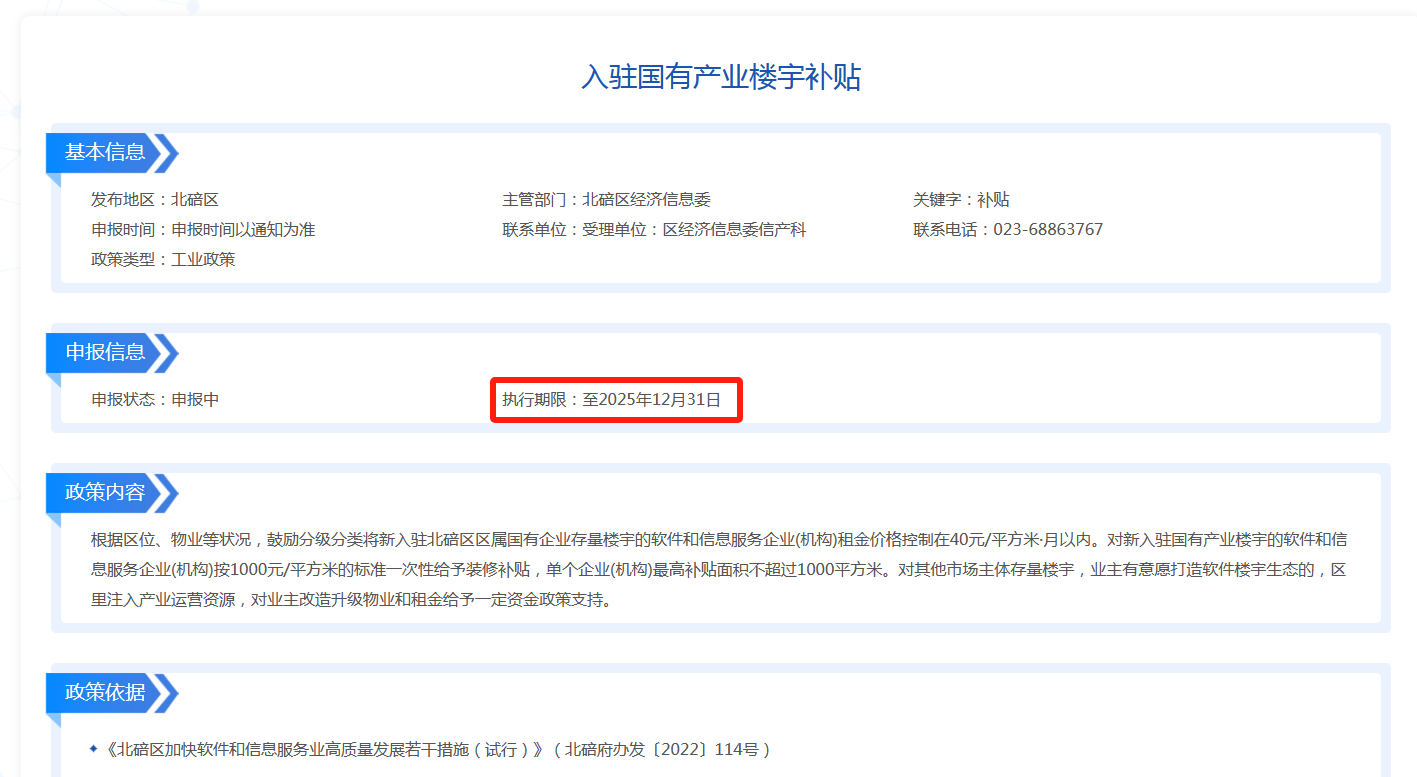Click the 发布地区 value 北碚区

[195, 200]
